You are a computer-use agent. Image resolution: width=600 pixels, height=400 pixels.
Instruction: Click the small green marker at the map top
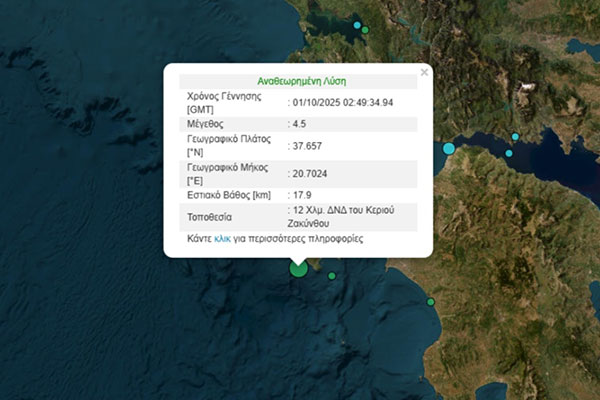365,30
